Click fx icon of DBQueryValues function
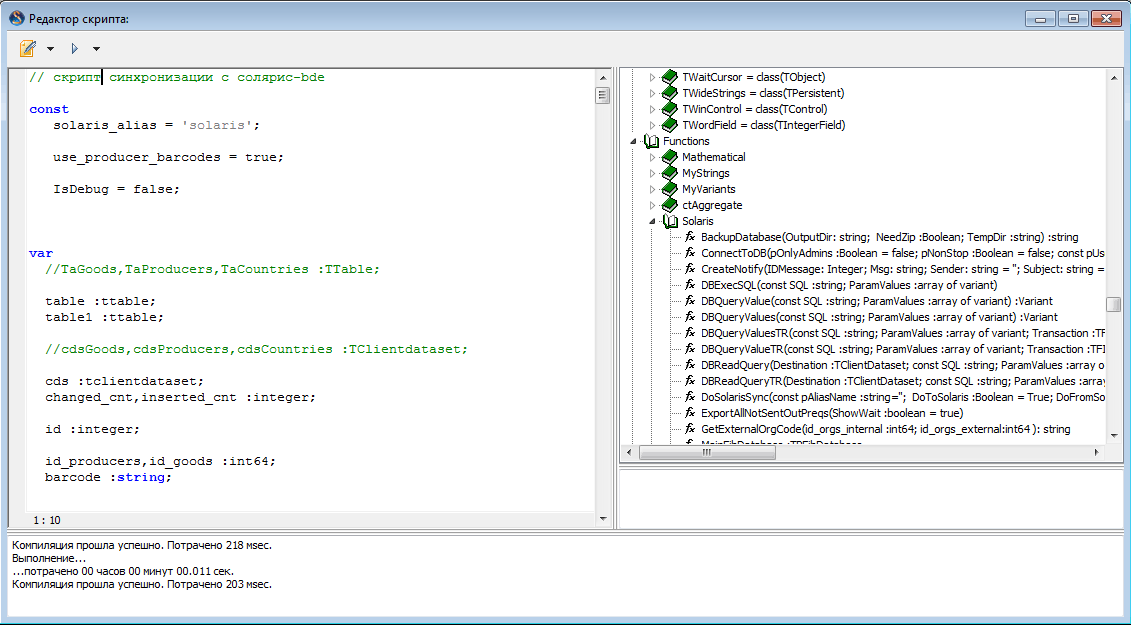 (x=690, y=317)
